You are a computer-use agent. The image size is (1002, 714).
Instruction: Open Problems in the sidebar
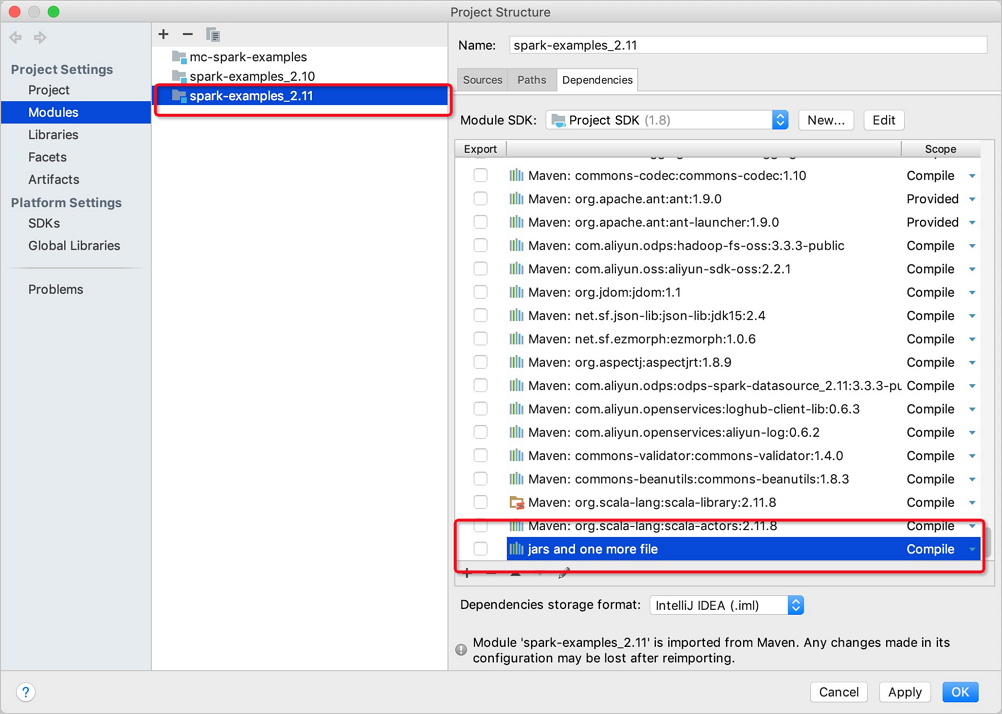(56, 290)
